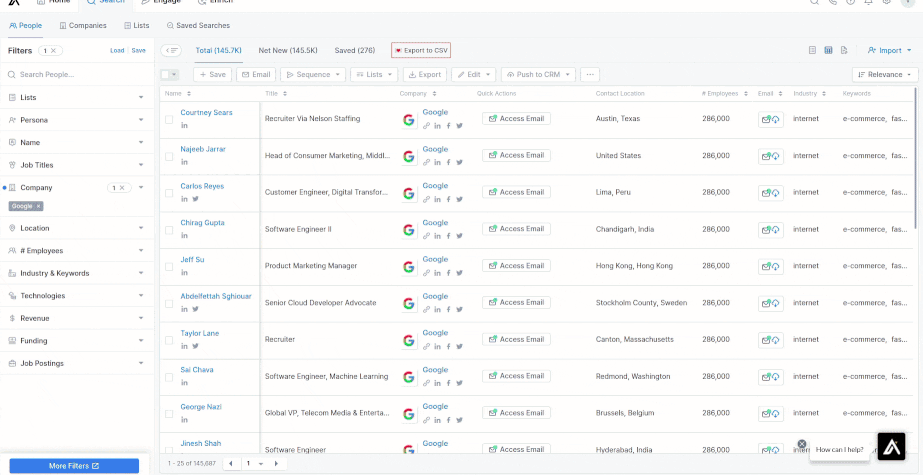Select the Jeff Su row checkbox

[x=169, y=267]
